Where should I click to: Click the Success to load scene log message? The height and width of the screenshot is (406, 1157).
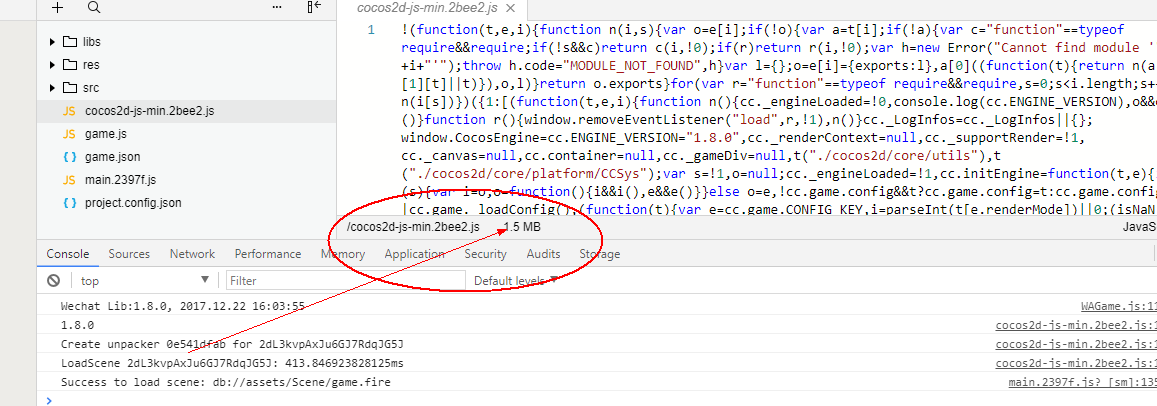[226, 382]
